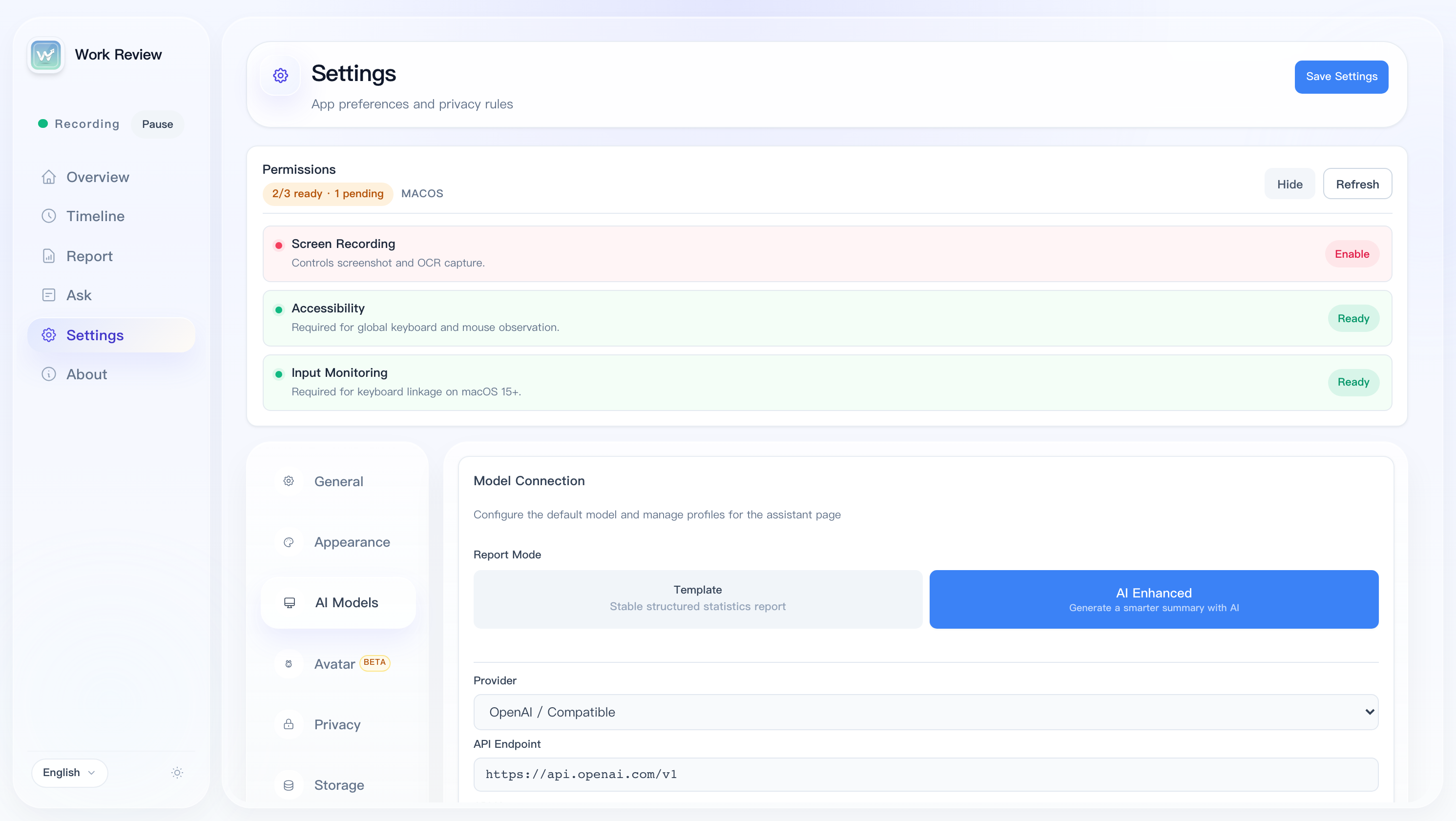The width and height of the screenshot is (1456, 821).
Task: Select AI Enhanced report mode
Action: pos(1154,599)
